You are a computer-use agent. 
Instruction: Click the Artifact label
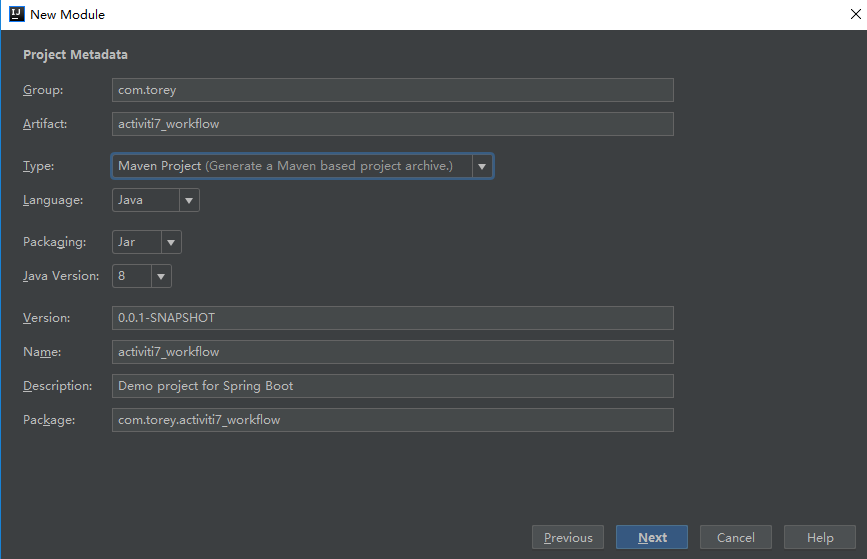pyautogui.click(x=45, y=124)
